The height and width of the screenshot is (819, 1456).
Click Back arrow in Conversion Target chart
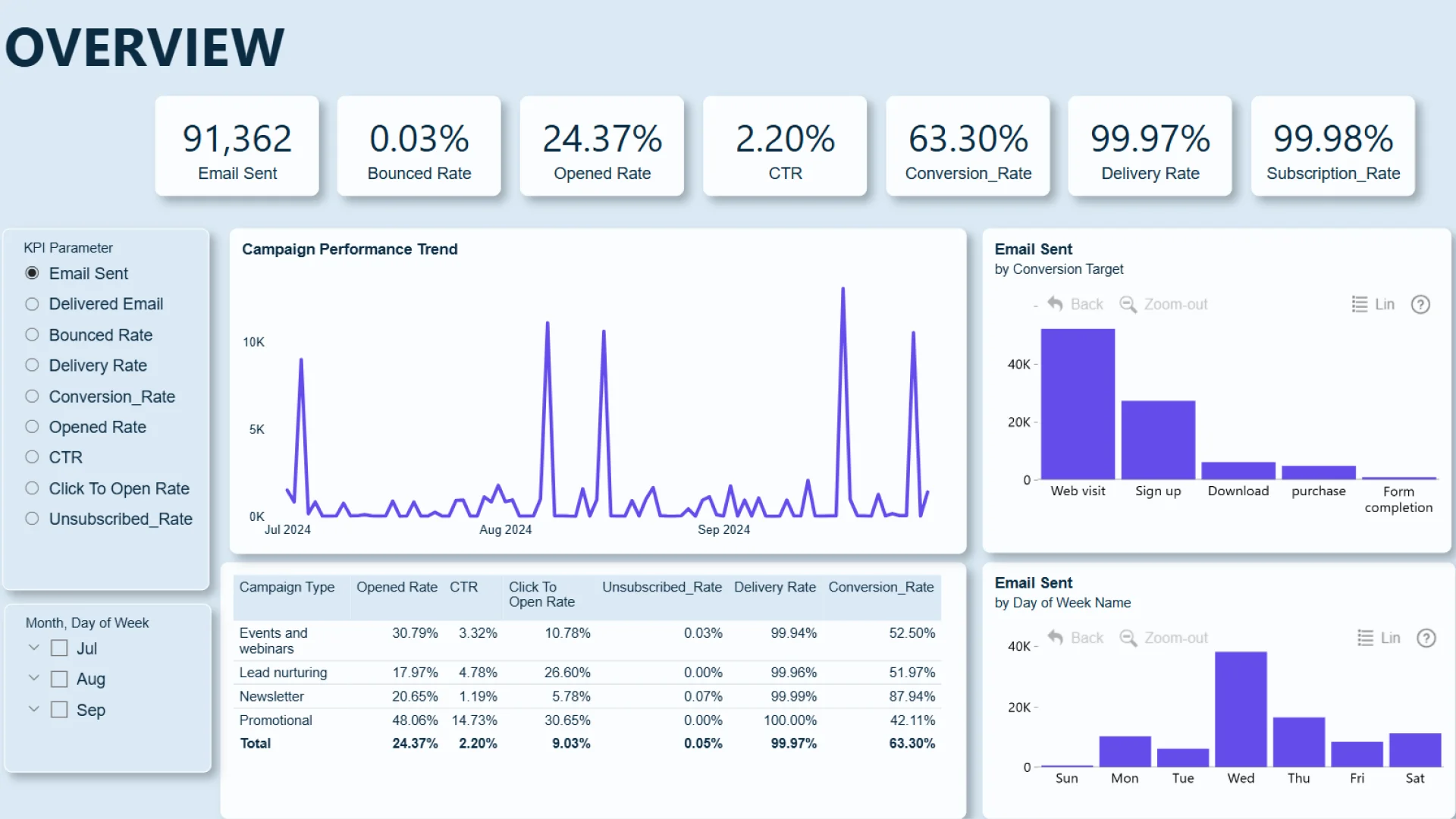coord(1055,304)
